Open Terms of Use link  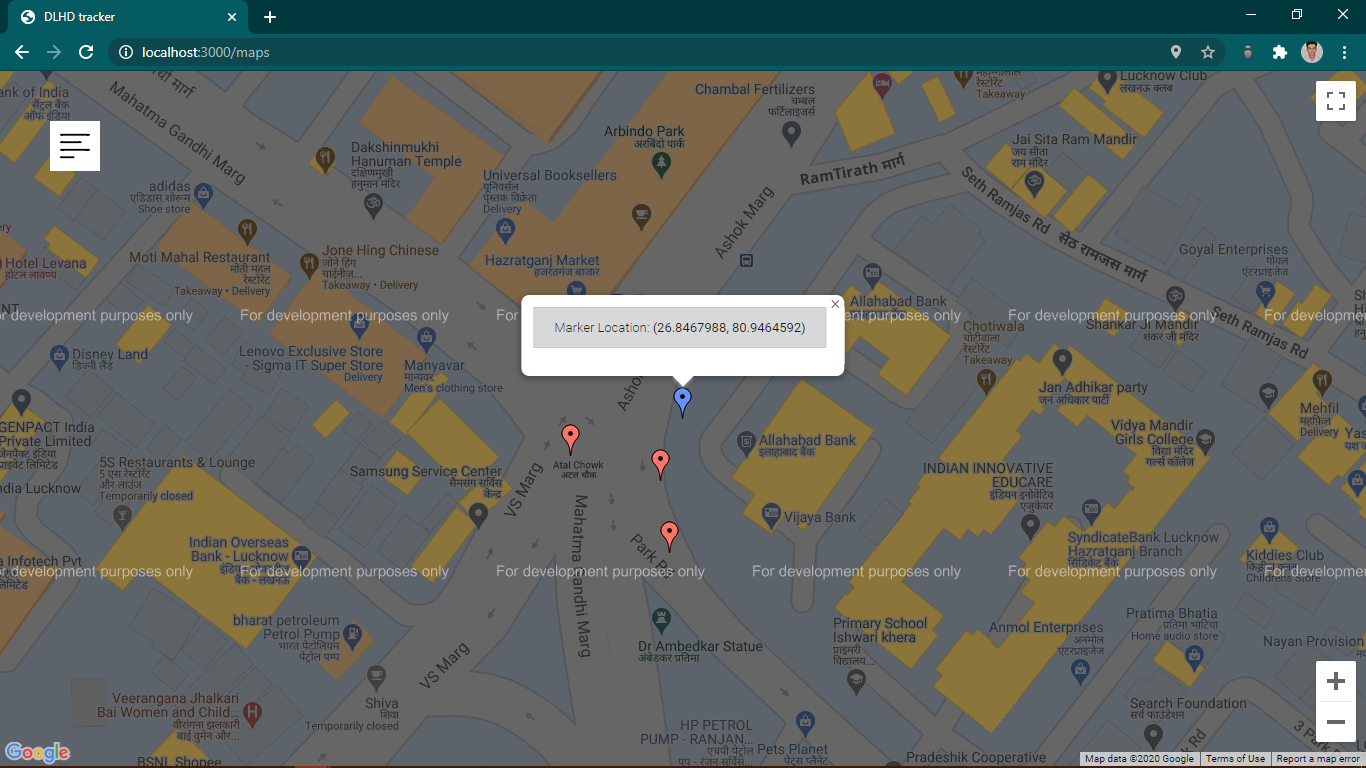point(1235,759)
